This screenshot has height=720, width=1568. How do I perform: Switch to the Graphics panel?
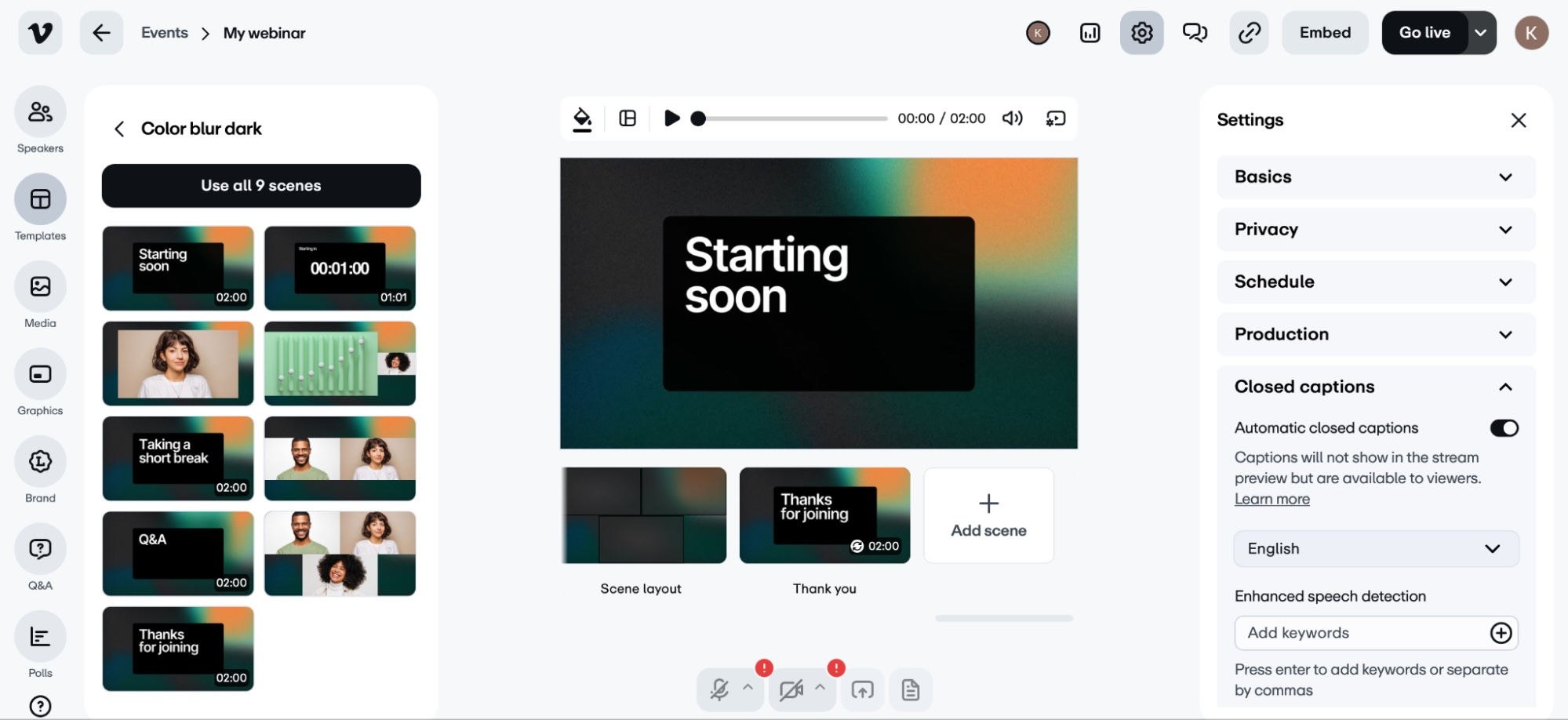40,383
